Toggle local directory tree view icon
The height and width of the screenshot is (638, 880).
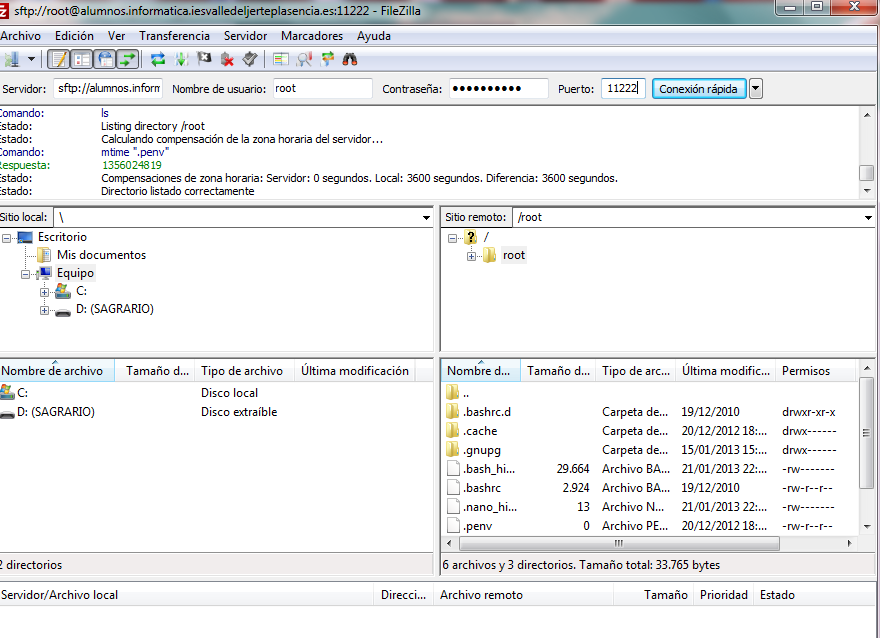81,59
